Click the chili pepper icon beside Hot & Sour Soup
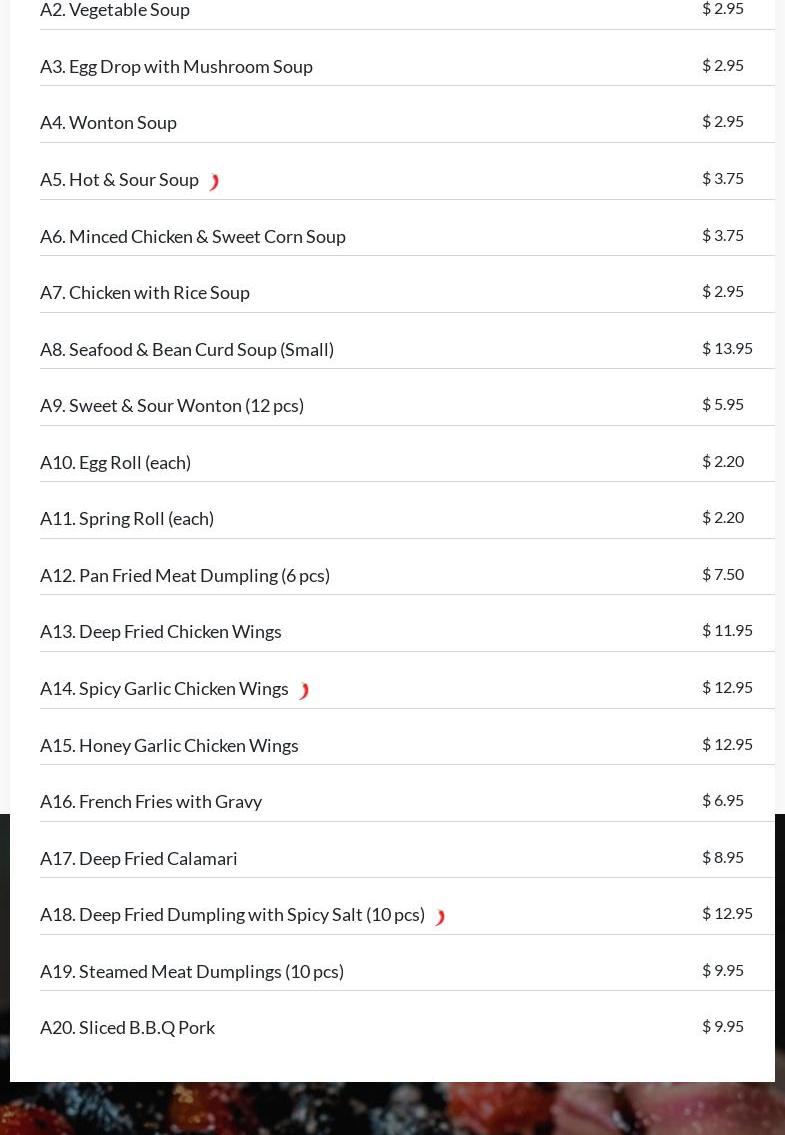The width and height of the screenshot is (785, 1135). tap(213, 181)
